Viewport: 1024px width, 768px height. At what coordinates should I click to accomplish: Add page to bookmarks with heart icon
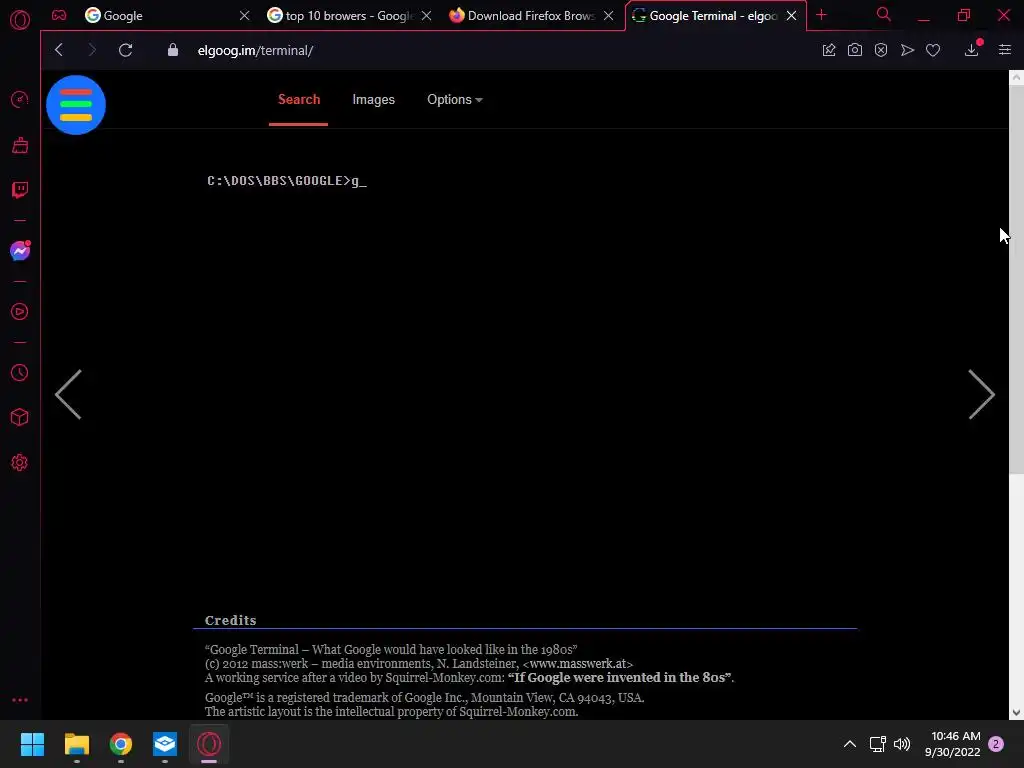pos(933,50)
